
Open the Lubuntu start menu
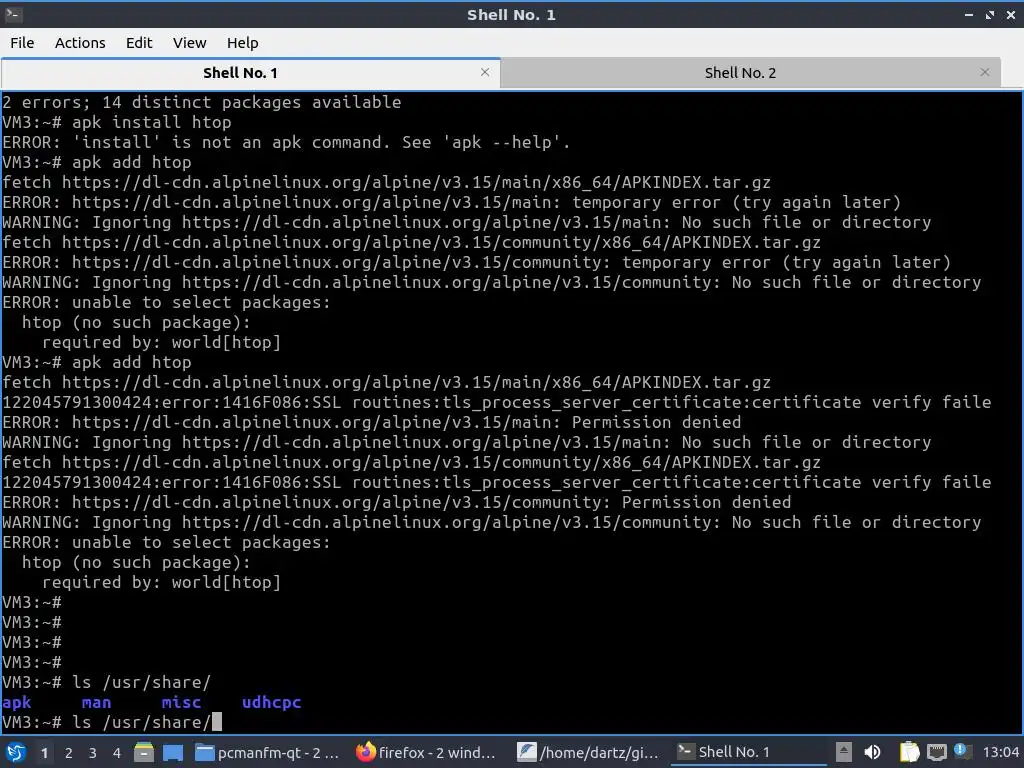pos(16,752)
